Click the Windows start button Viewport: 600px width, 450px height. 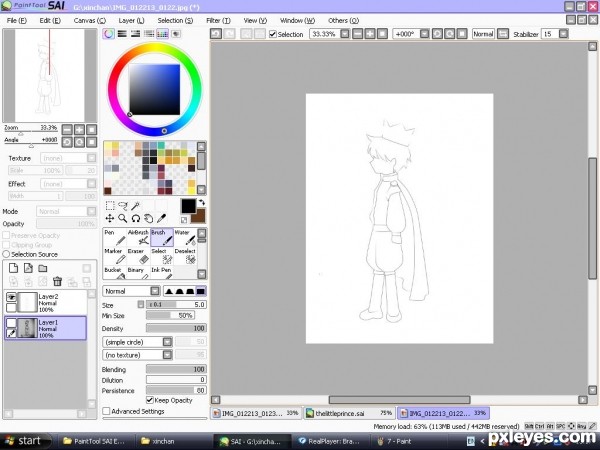click(x=24, y=441)
